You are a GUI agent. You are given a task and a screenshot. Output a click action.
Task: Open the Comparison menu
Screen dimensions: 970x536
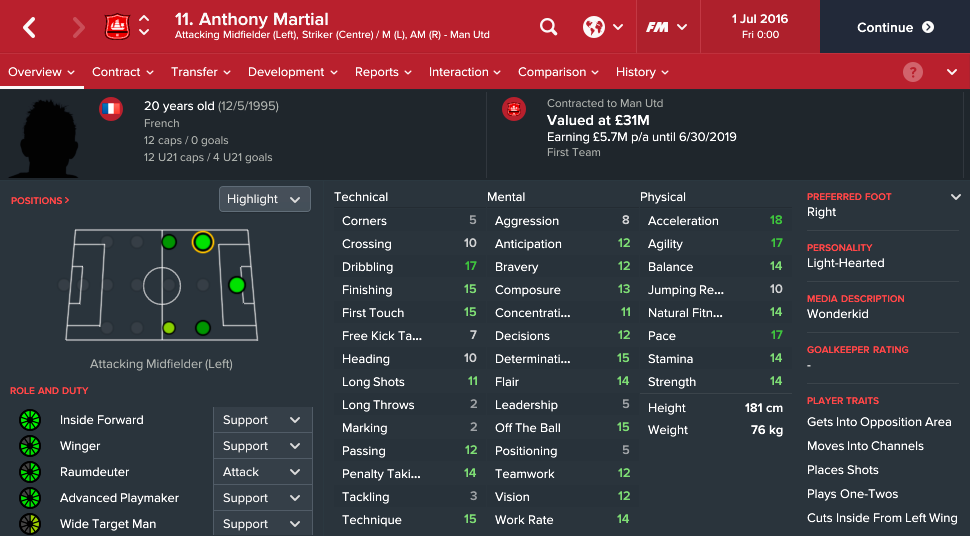click(558, 72)
